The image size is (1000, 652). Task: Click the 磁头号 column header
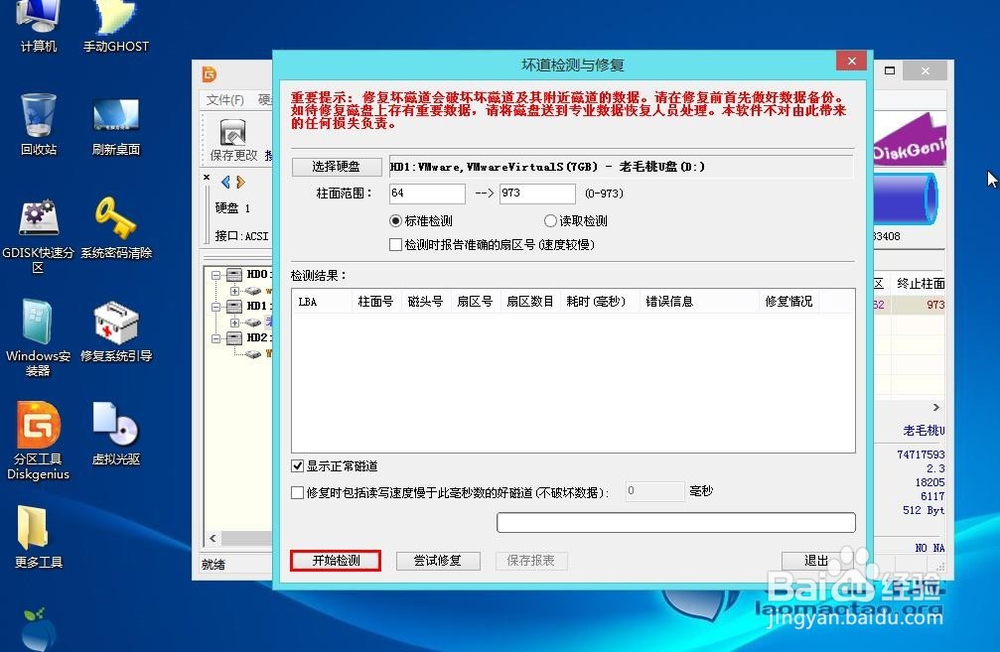pyautogui.click(x=426, y=302)
